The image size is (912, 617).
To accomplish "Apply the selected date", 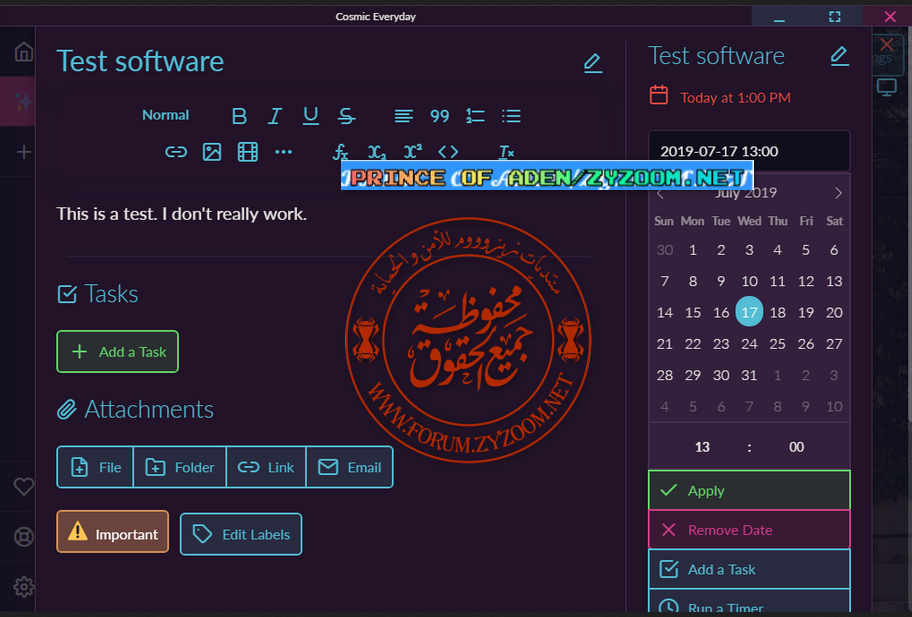I will 749,490.
